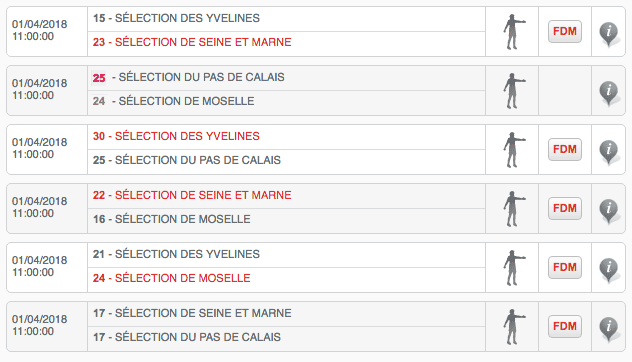Open info pin for Yvelines 30 match
This screenshot has height=362, width=632.
tap(609, 152)
